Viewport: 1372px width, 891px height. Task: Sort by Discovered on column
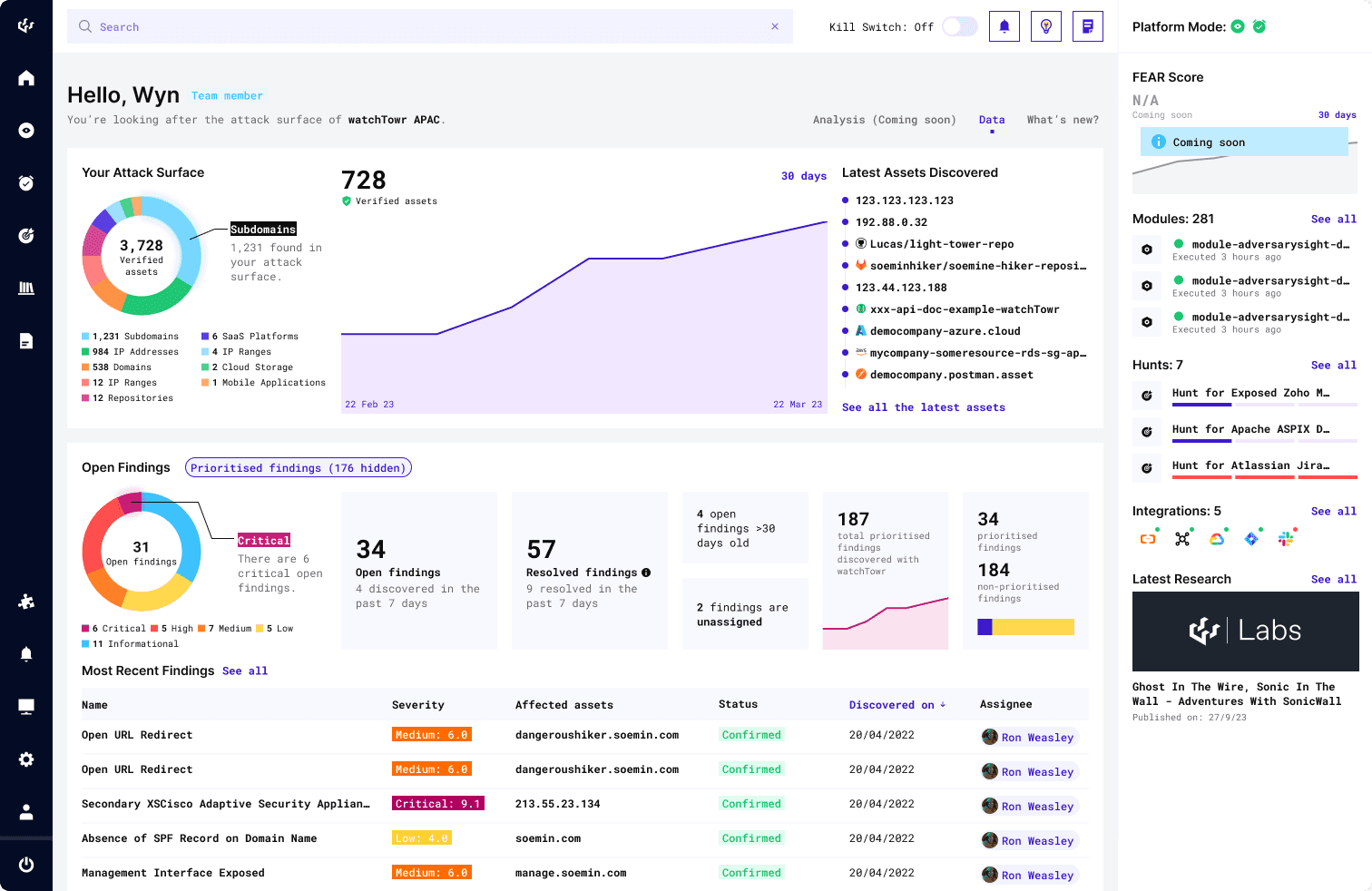pos(897,705)
